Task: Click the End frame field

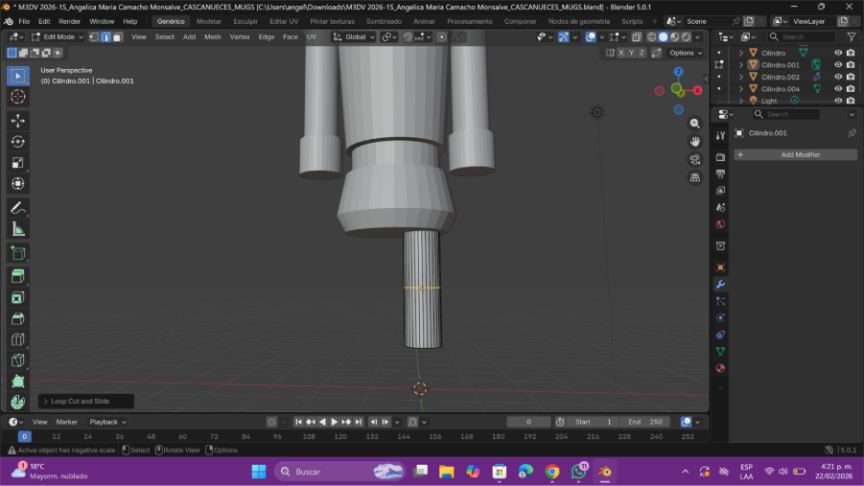Action: (643, 422)
